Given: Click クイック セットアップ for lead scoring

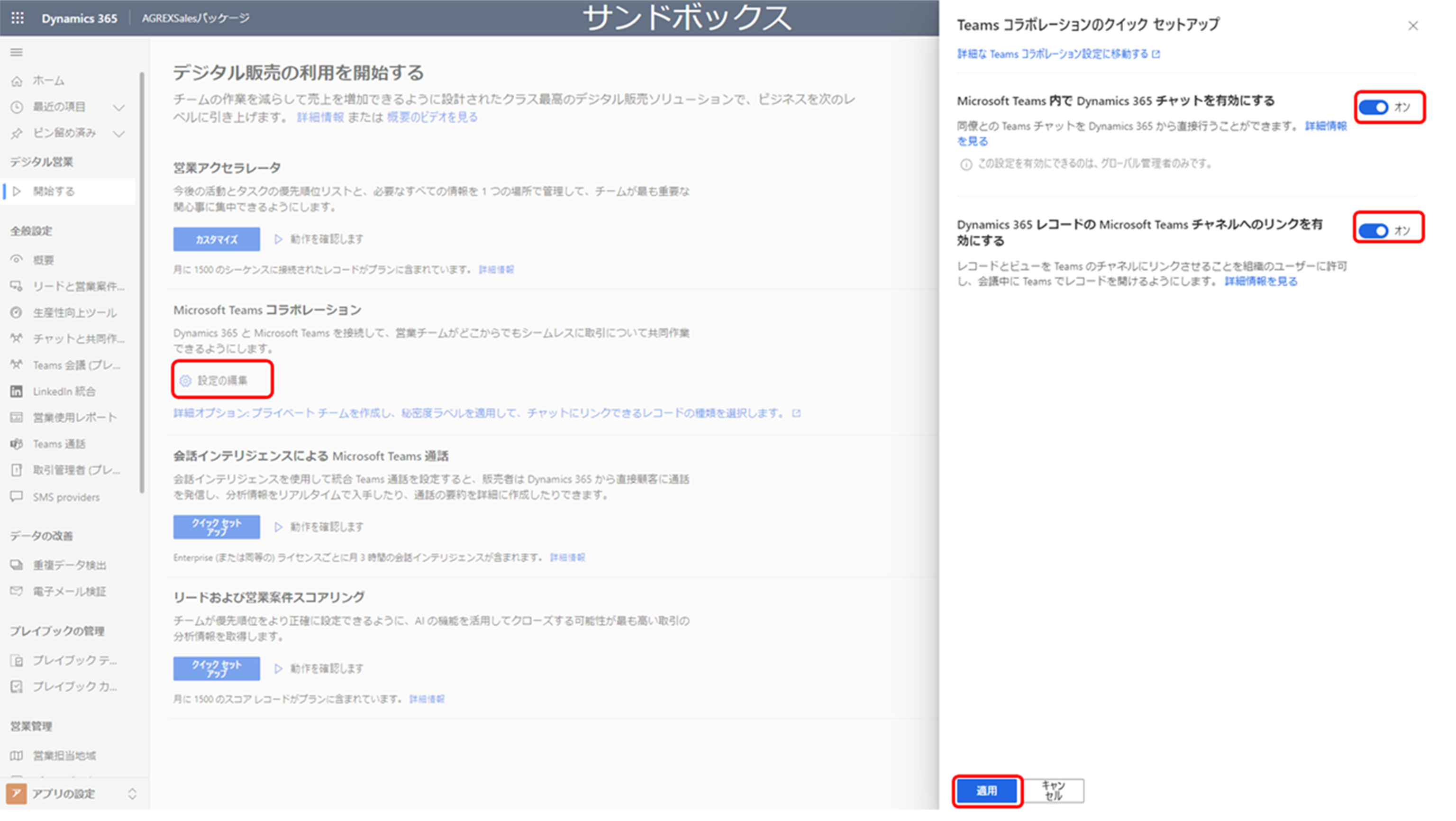Looking at the screenshot, I should [x=217, y=668].
